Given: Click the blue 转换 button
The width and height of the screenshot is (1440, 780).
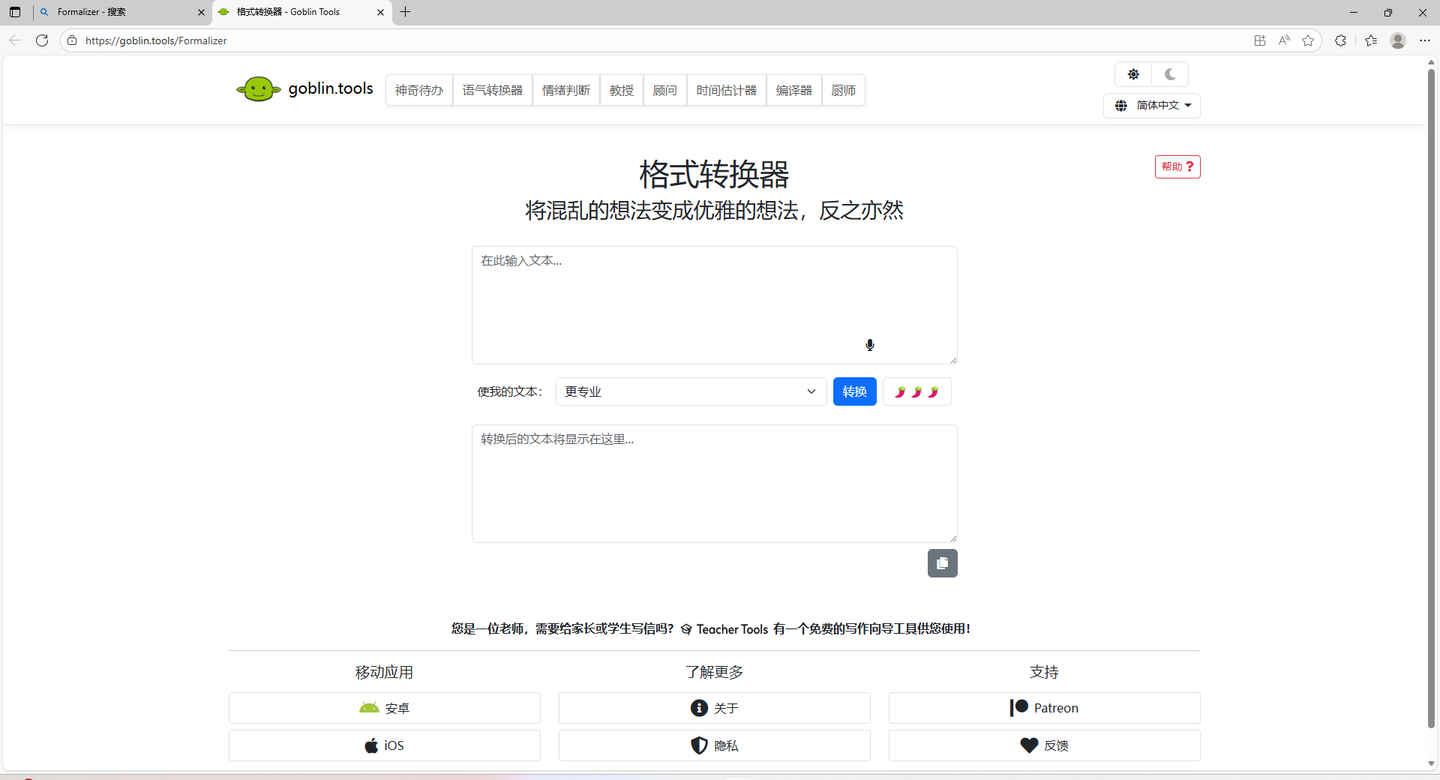Looking at the screenshot, I should (x=855, y=392).
